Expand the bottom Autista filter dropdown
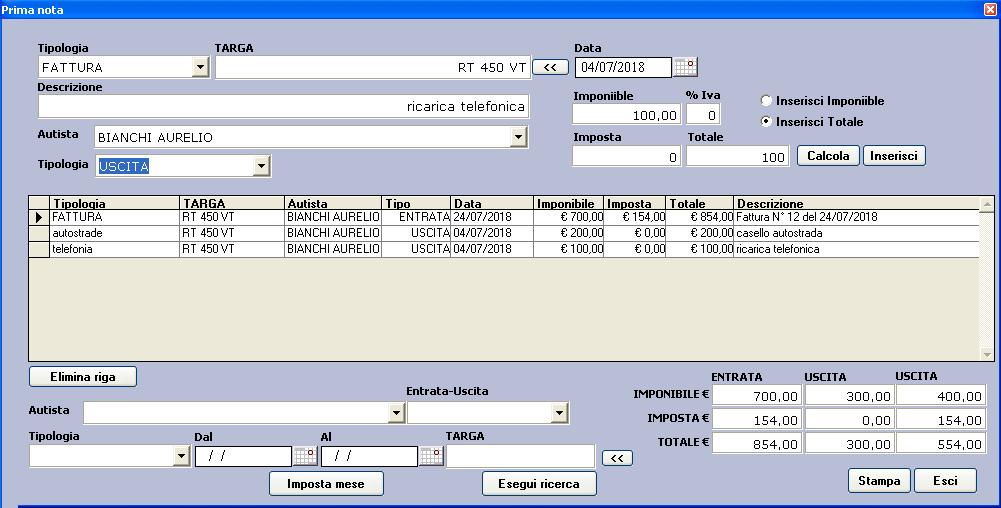 coord(396,413)
